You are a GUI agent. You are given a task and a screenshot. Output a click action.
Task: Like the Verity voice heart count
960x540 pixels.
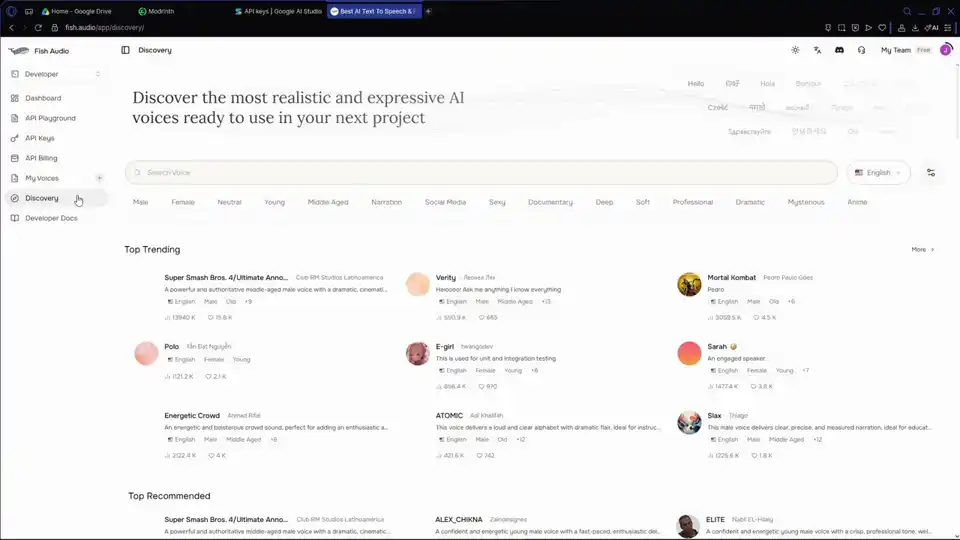click(488, 318)
